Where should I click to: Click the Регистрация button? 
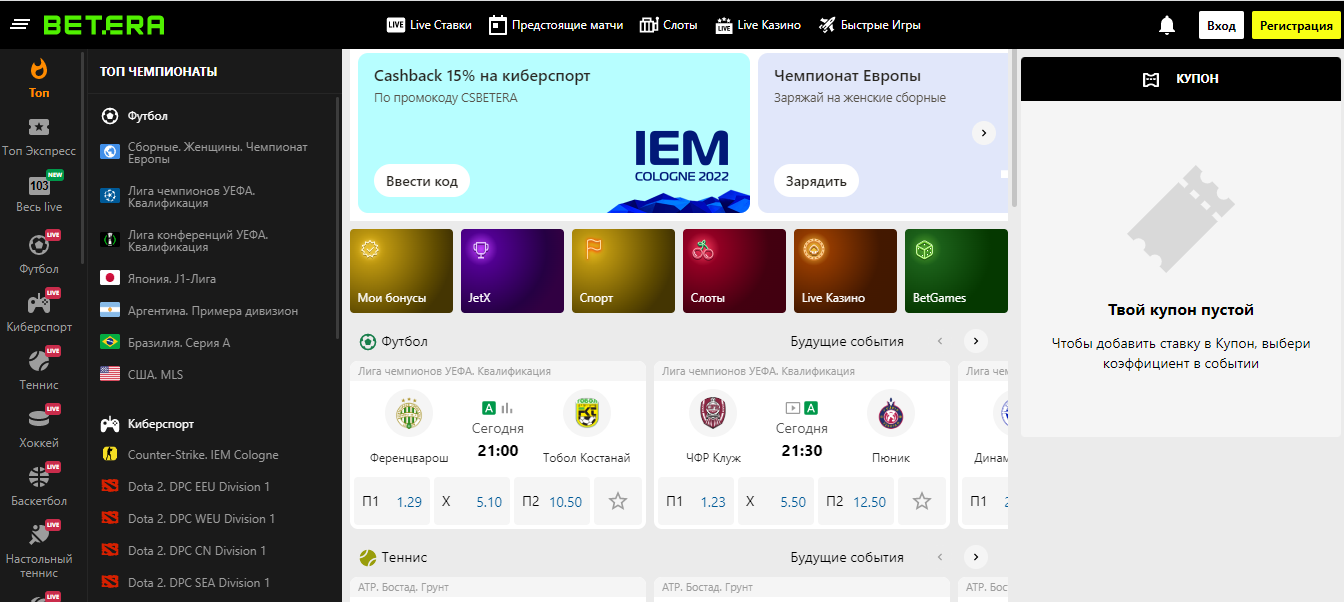click(x=1296, y=25)
